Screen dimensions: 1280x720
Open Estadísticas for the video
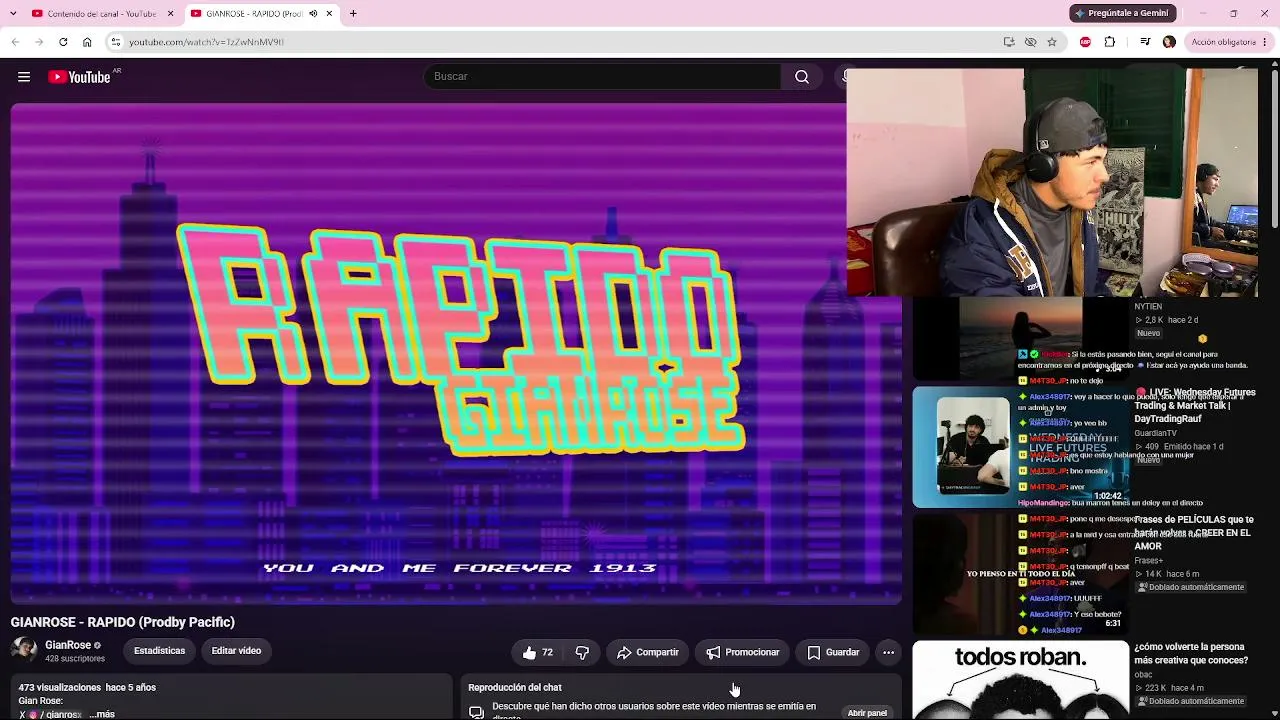[x=159, y=651]
